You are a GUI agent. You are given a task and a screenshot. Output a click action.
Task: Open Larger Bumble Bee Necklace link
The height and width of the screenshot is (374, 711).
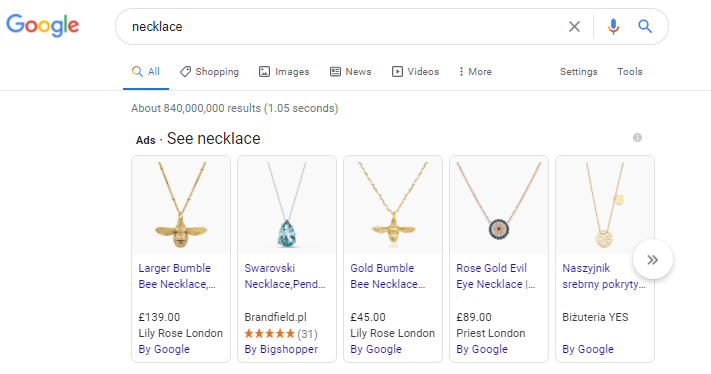pos(177,276)
